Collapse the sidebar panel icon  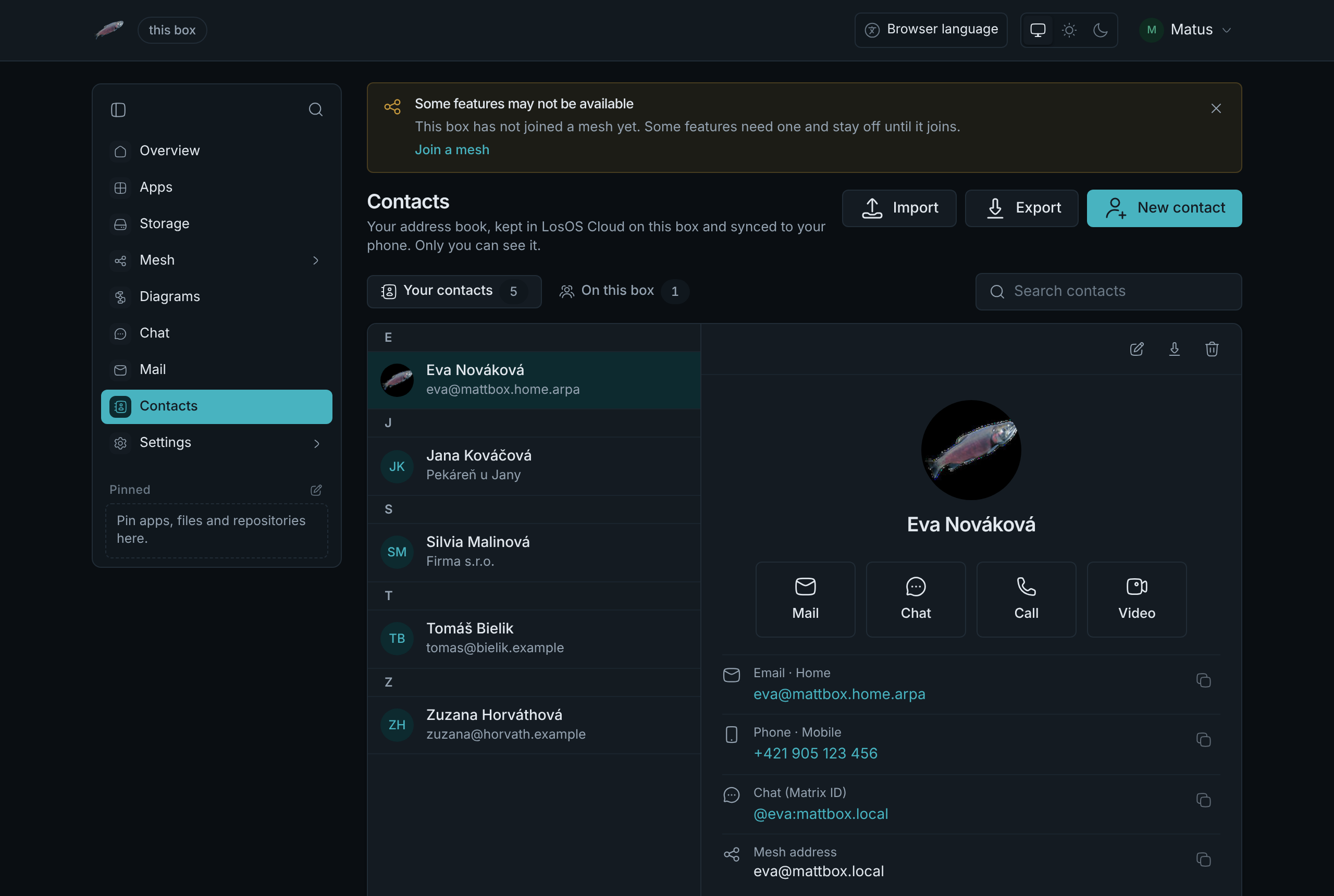(118, 110)
